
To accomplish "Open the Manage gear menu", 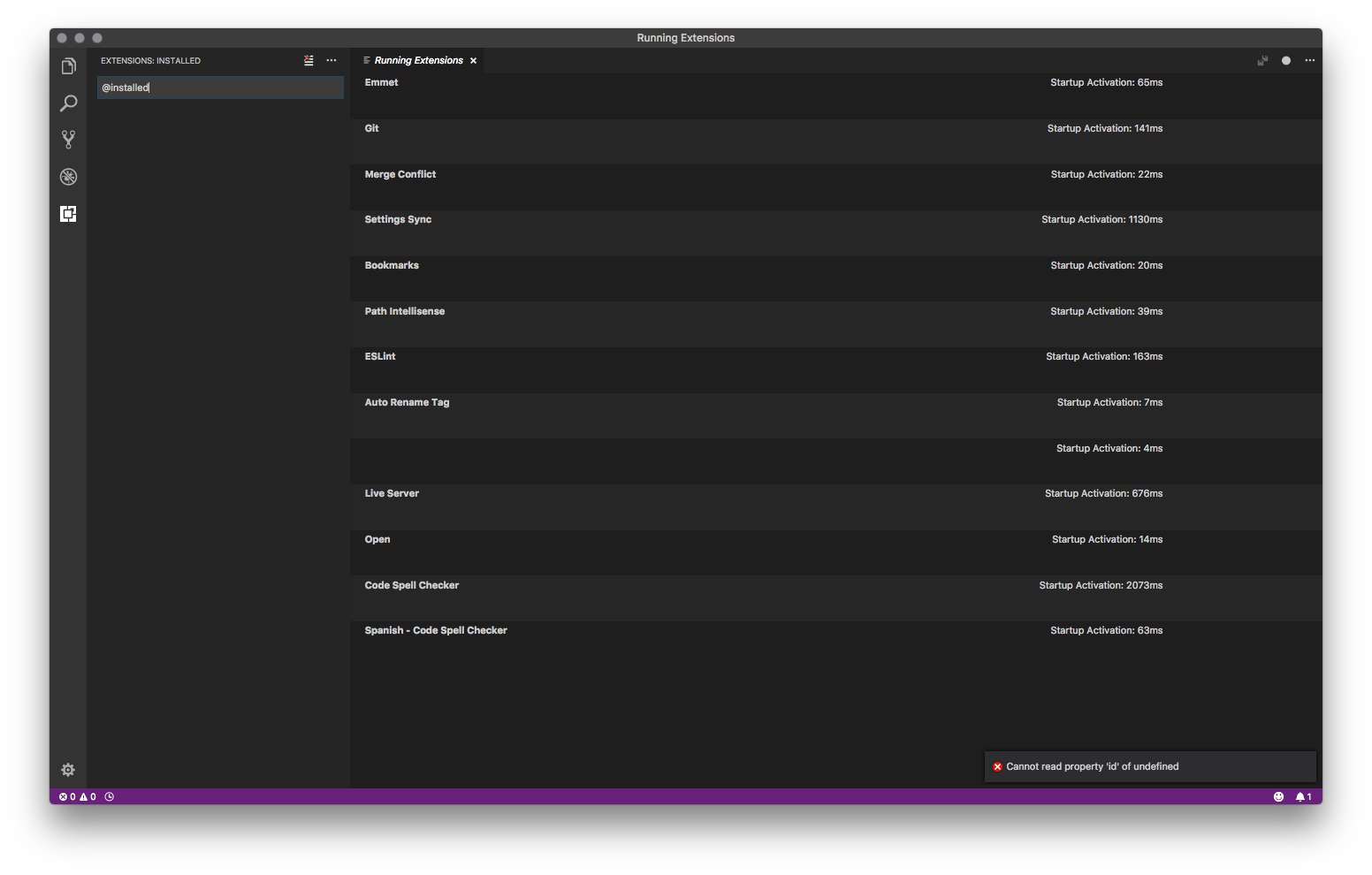I will tap(68, 770).
